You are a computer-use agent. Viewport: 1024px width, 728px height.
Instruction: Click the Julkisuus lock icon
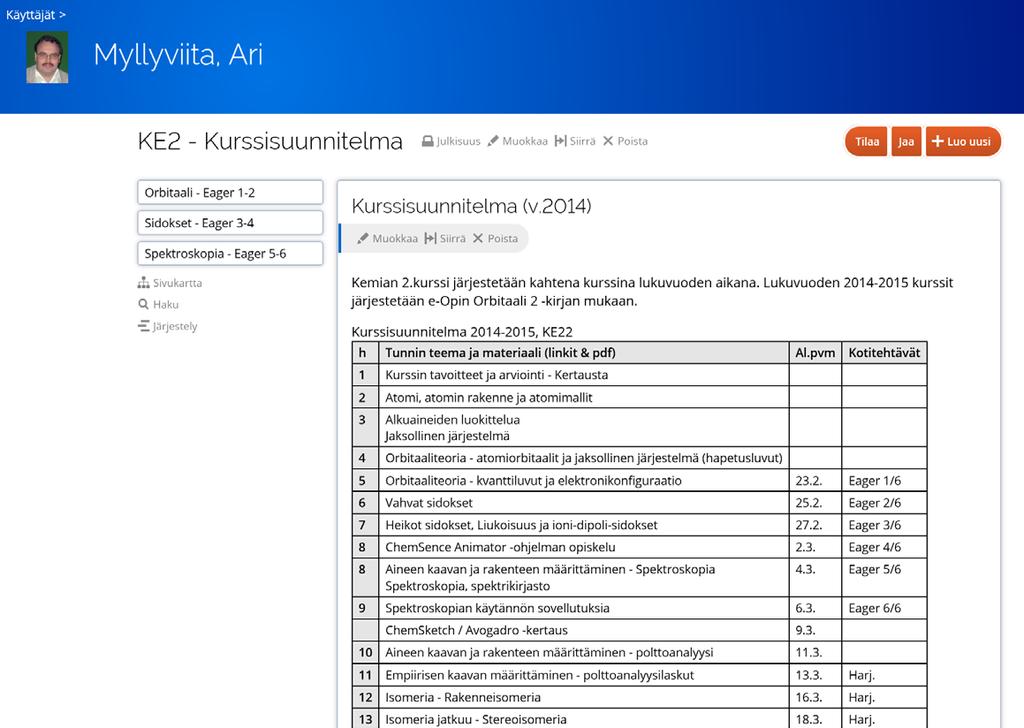pyautogui.click(x=428, y=141)
